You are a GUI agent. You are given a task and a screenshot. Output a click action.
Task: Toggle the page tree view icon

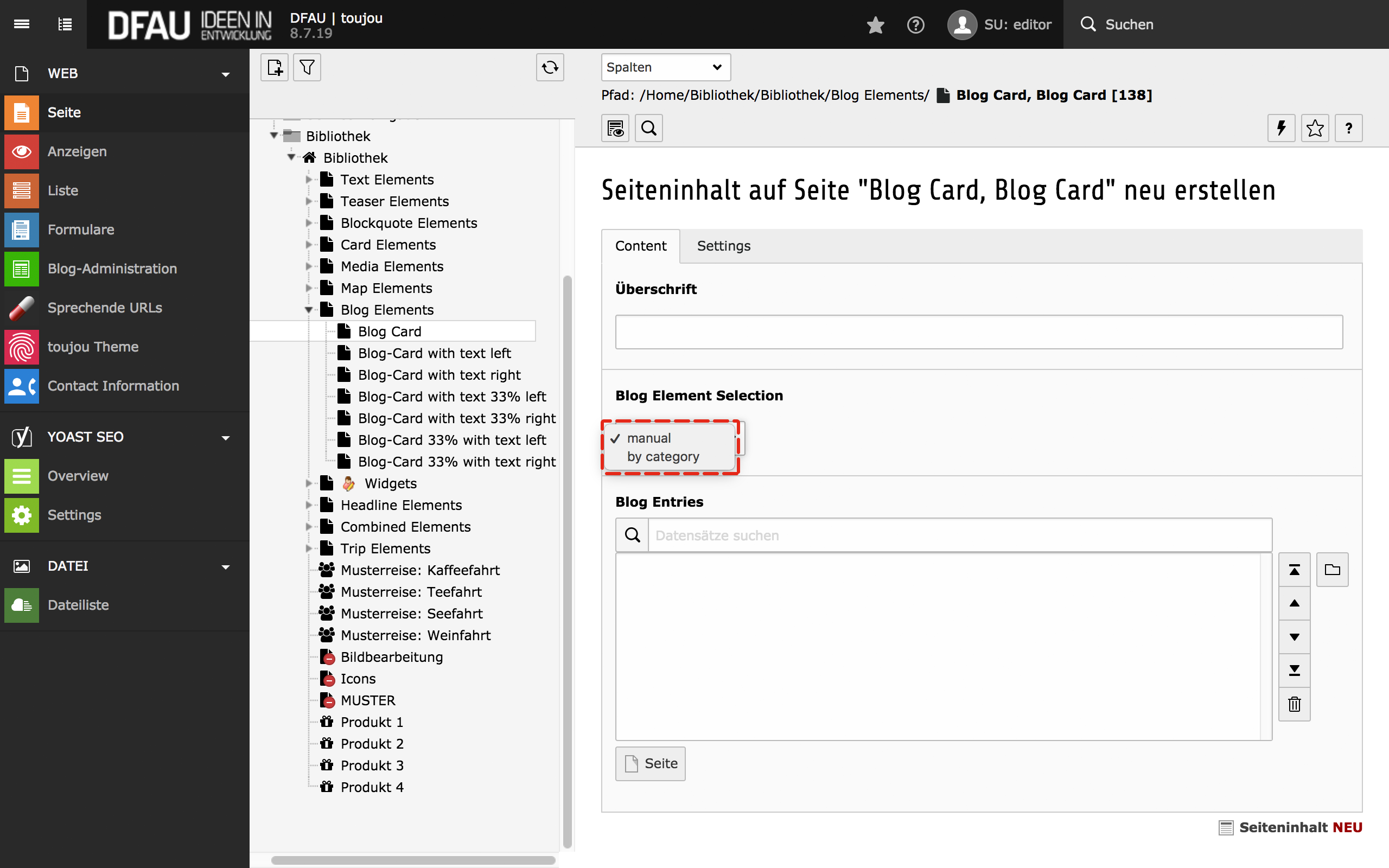[66, 24]
